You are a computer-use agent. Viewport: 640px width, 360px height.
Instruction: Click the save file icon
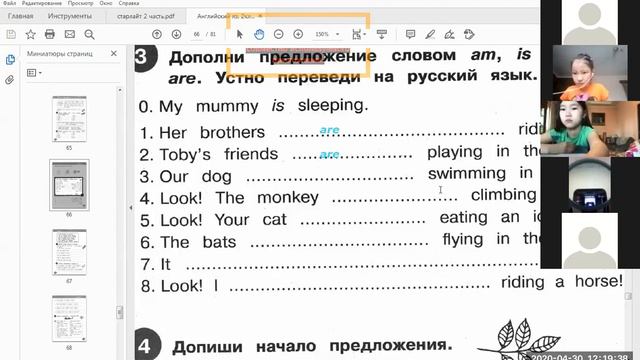click(11, 34)
